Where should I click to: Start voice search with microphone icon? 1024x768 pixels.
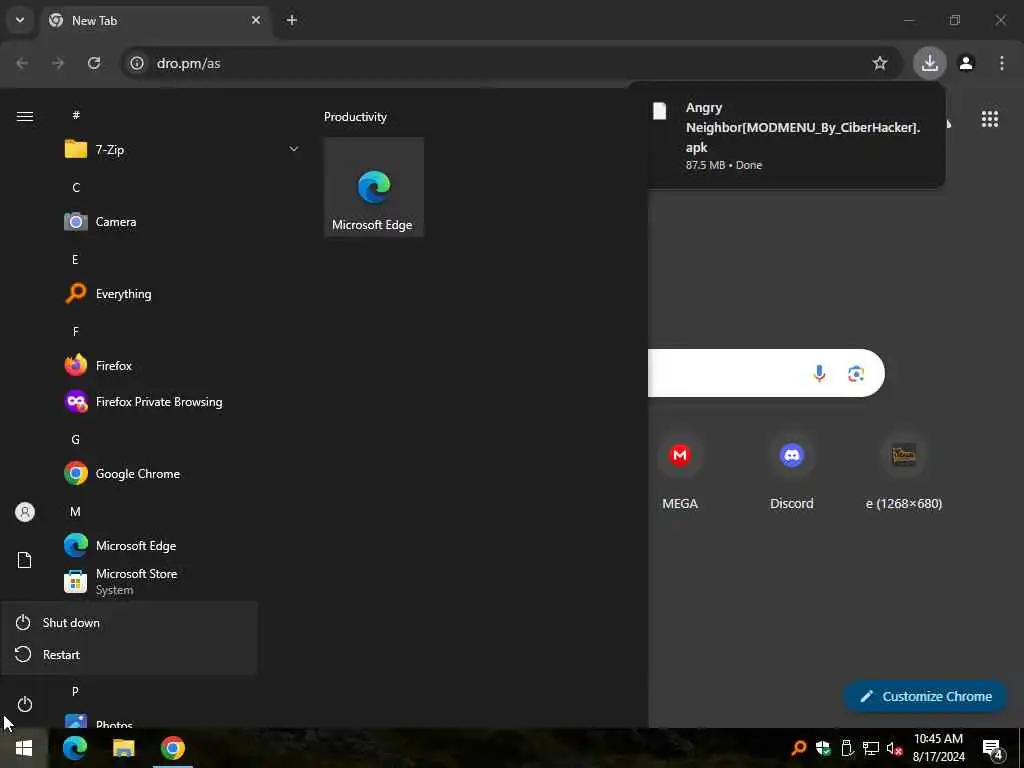819,373
